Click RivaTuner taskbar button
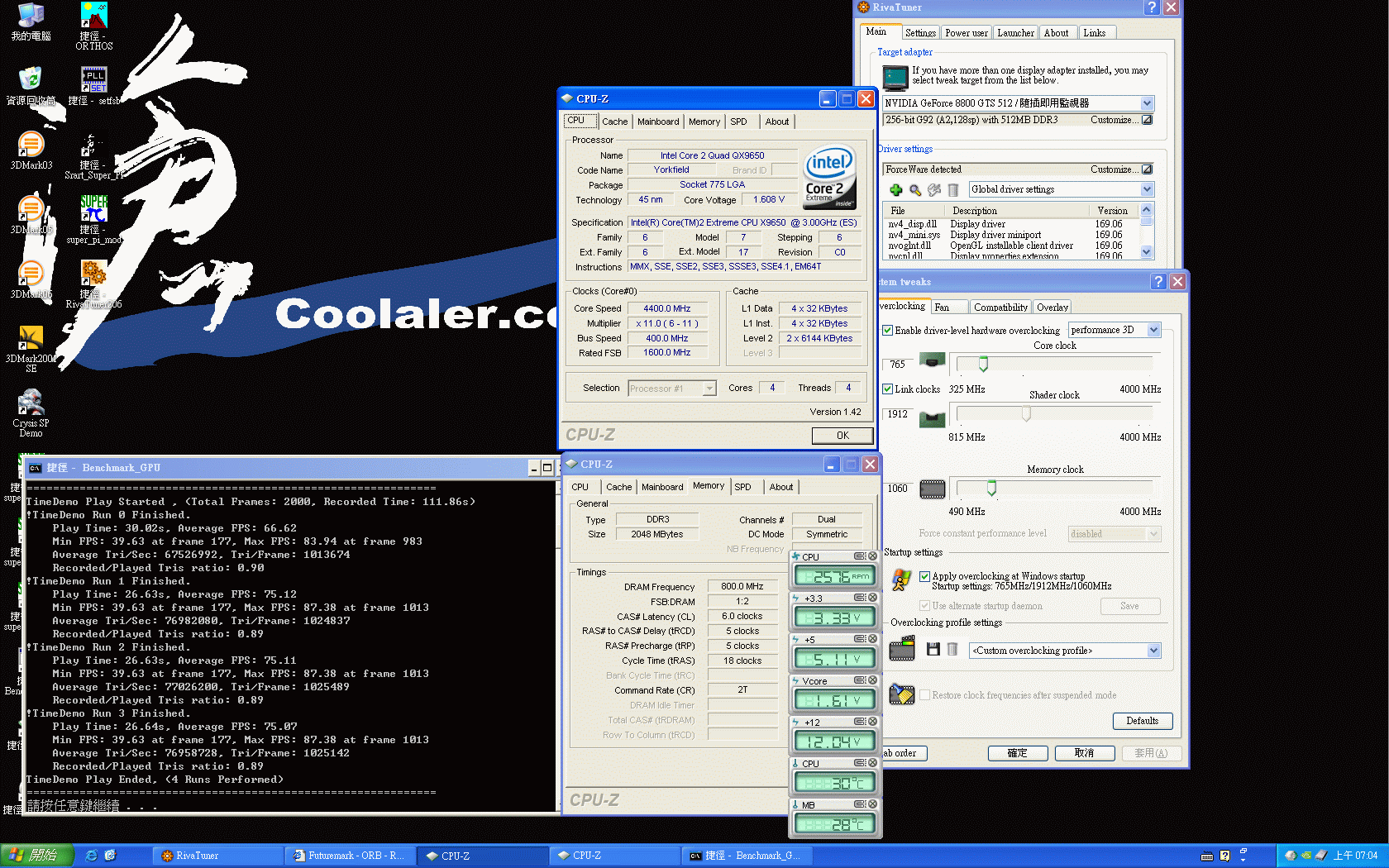This screenshot has height=868, width=1389. [217, 856]
